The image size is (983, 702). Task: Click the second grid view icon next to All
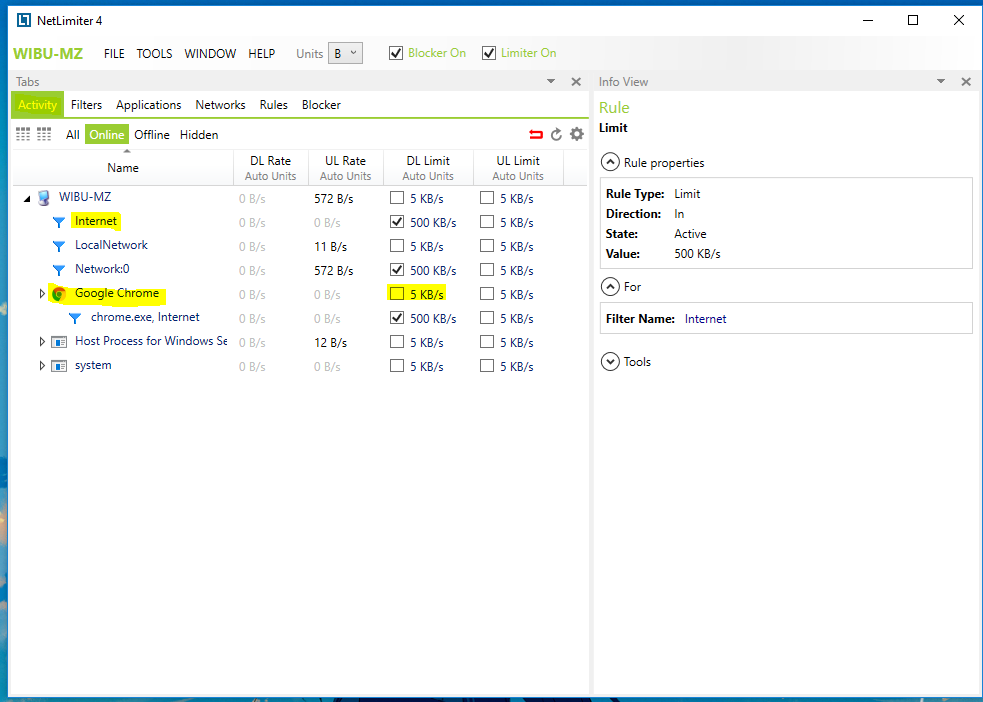click(x=44, y=134)
